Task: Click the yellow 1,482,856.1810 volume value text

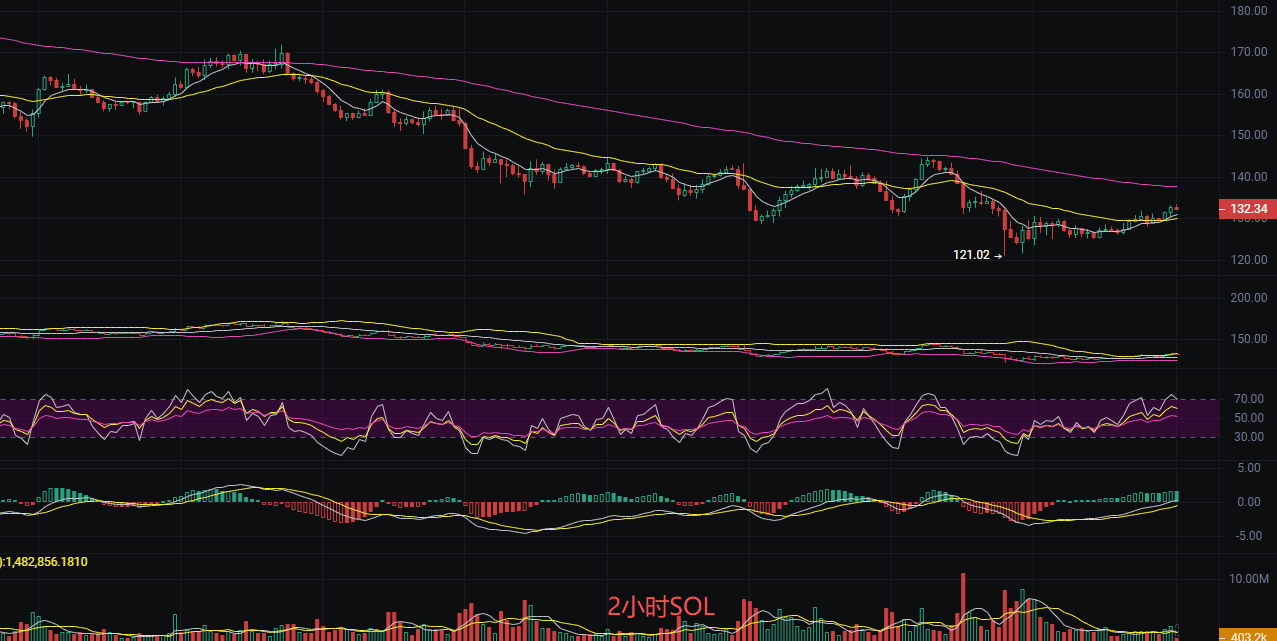Action: [47, 562]
